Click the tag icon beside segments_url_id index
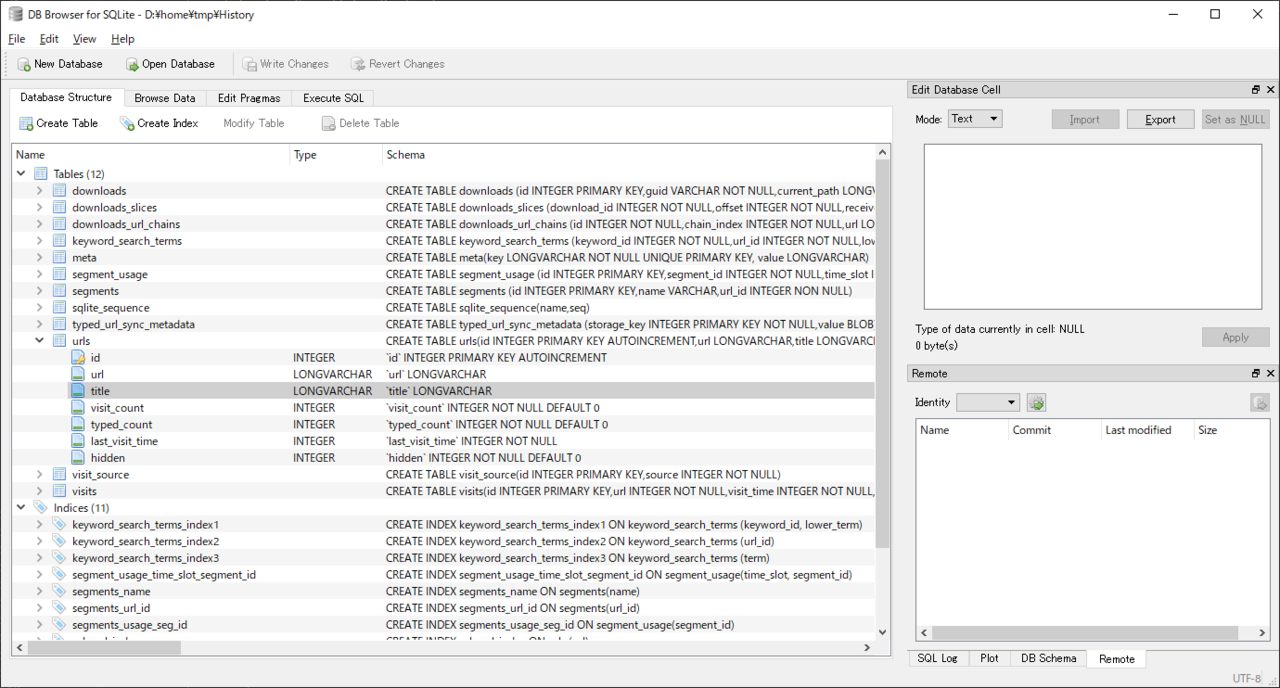This screenshot has height=688, width=1280. 59,607
